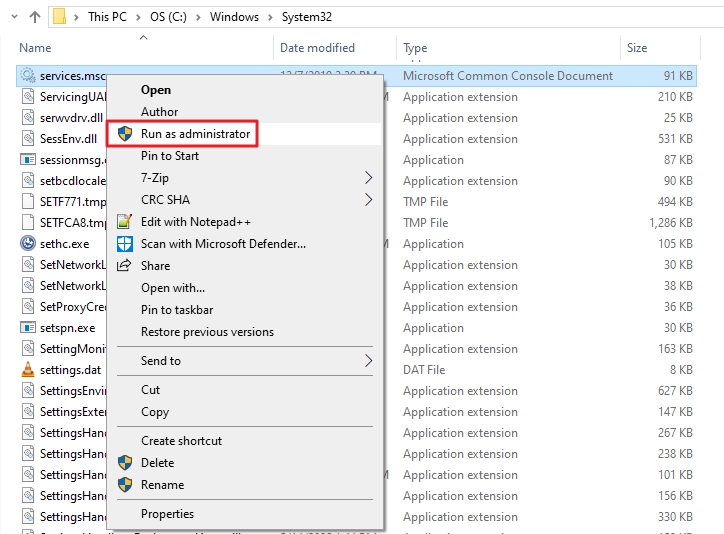Click the services.msc gear file icon
Screen dimensions: 724x534
click(x=28, y=75)
